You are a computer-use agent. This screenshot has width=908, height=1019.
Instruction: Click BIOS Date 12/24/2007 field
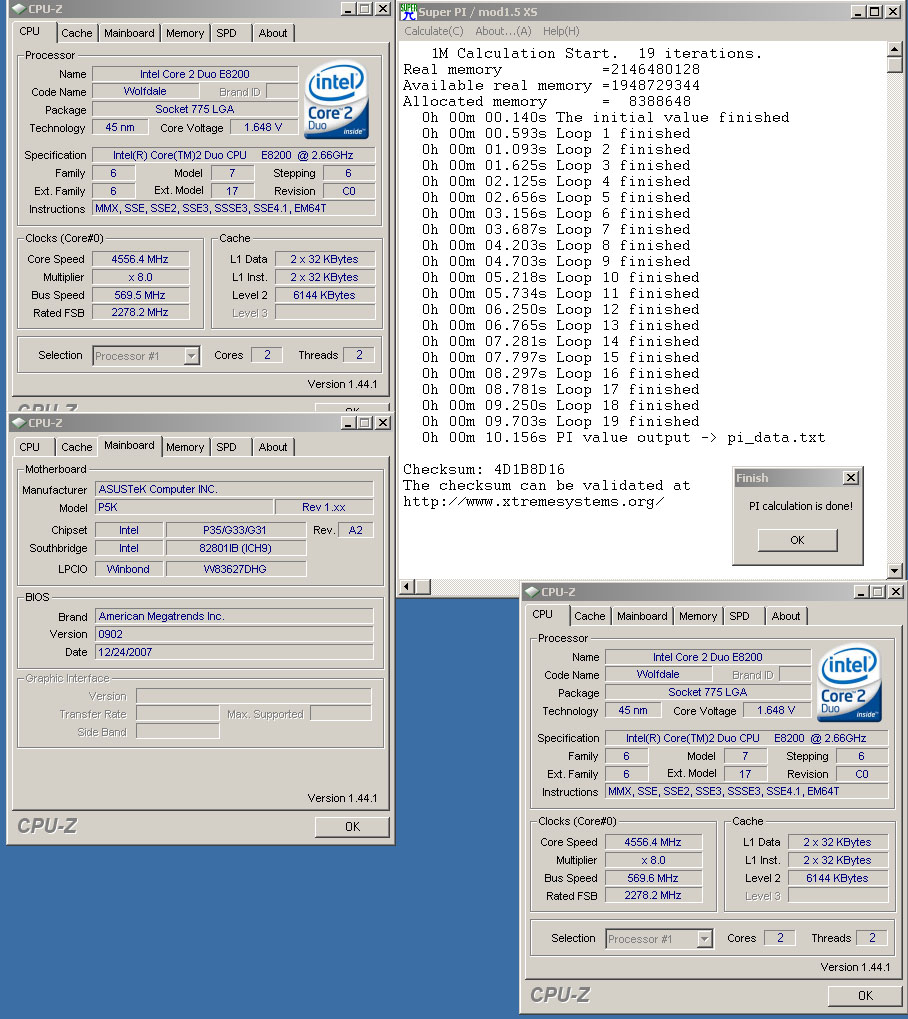point(234,652)
